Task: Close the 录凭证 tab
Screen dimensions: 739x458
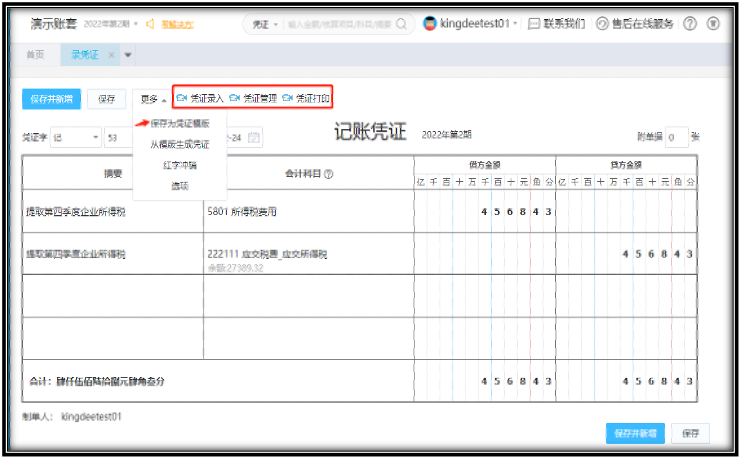Action: pos(111,55)
